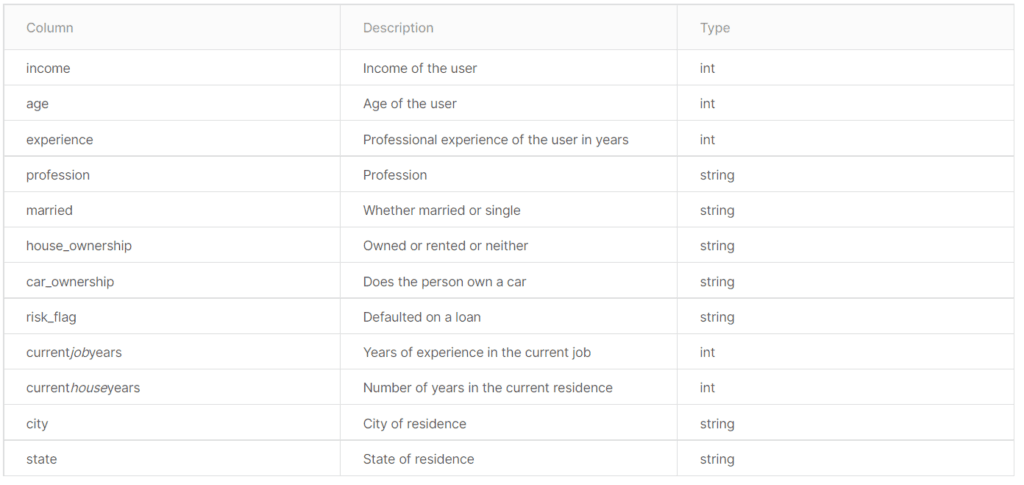The image size is (1024, 485).
Task: Click the 'Age of the user' description
Action: tap(410, 104)
